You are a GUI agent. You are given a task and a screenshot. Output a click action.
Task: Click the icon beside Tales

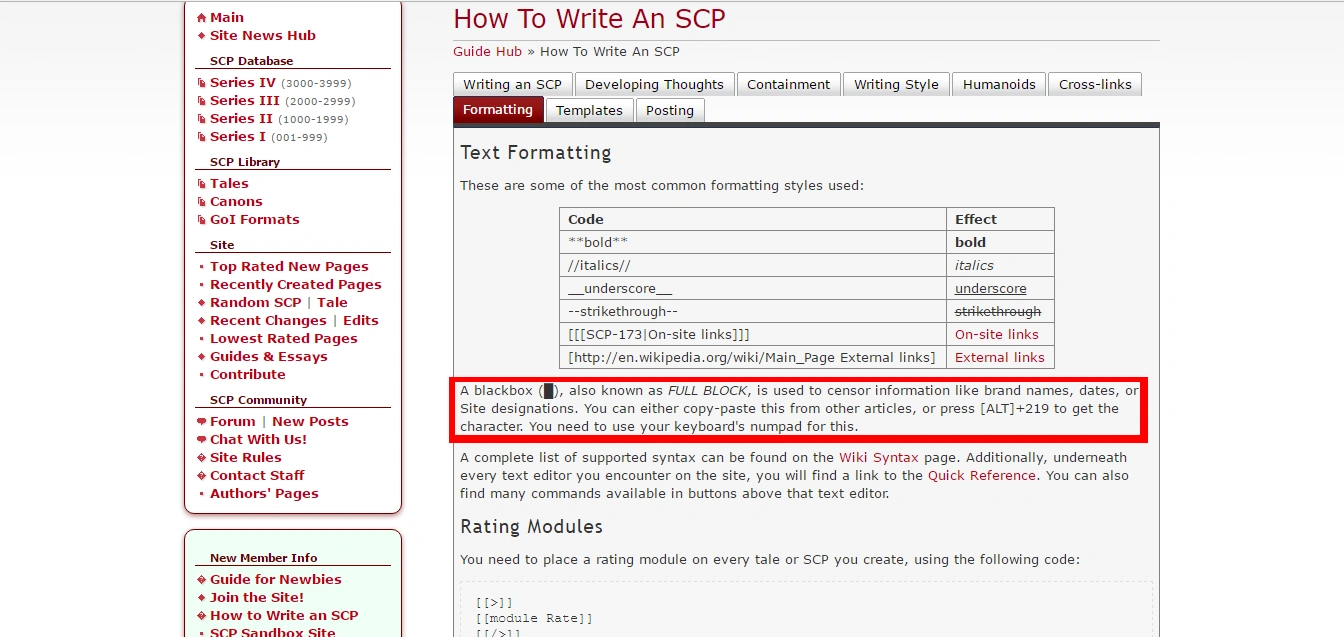click(201, 184)
